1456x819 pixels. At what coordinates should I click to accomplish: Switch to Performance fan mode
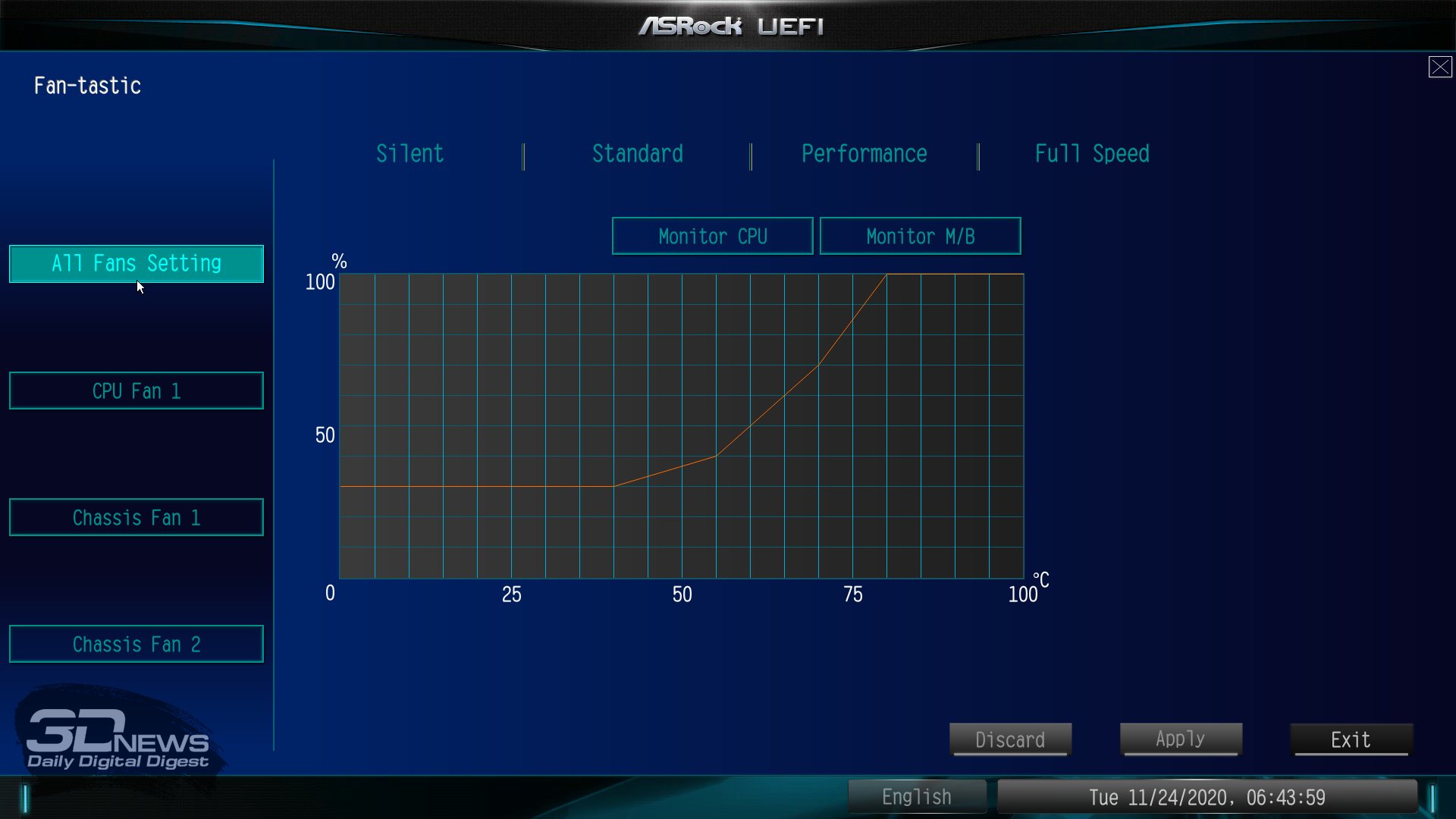pos(864,154)
